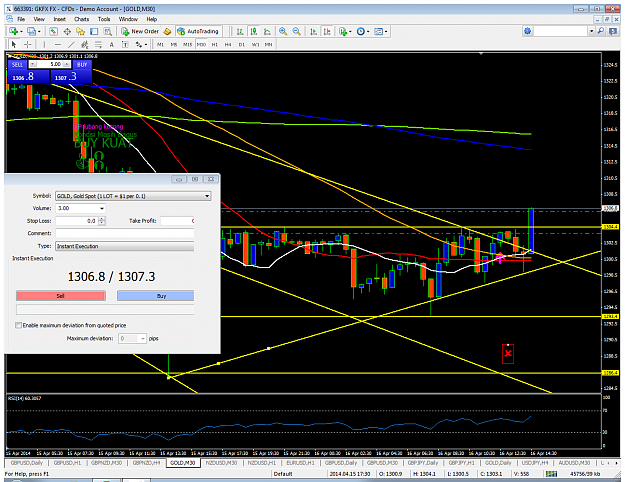This screenshot has width=625, height=482.
Task: Click the Take Profit input field
Action: 177,221
